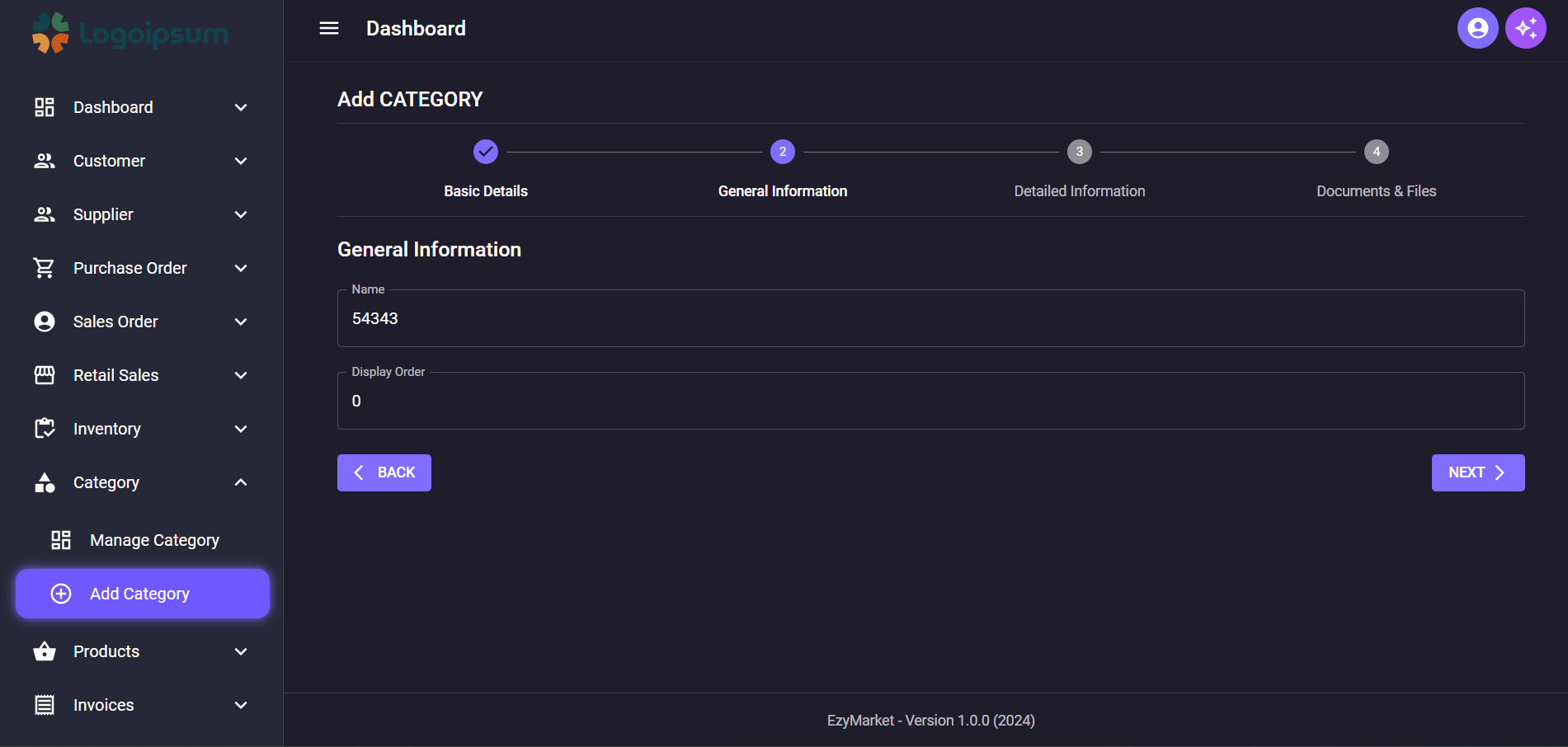Open Invoices sidebar menu label
The height and width of the screenshot is (747, 1568).
pos(103,705)
